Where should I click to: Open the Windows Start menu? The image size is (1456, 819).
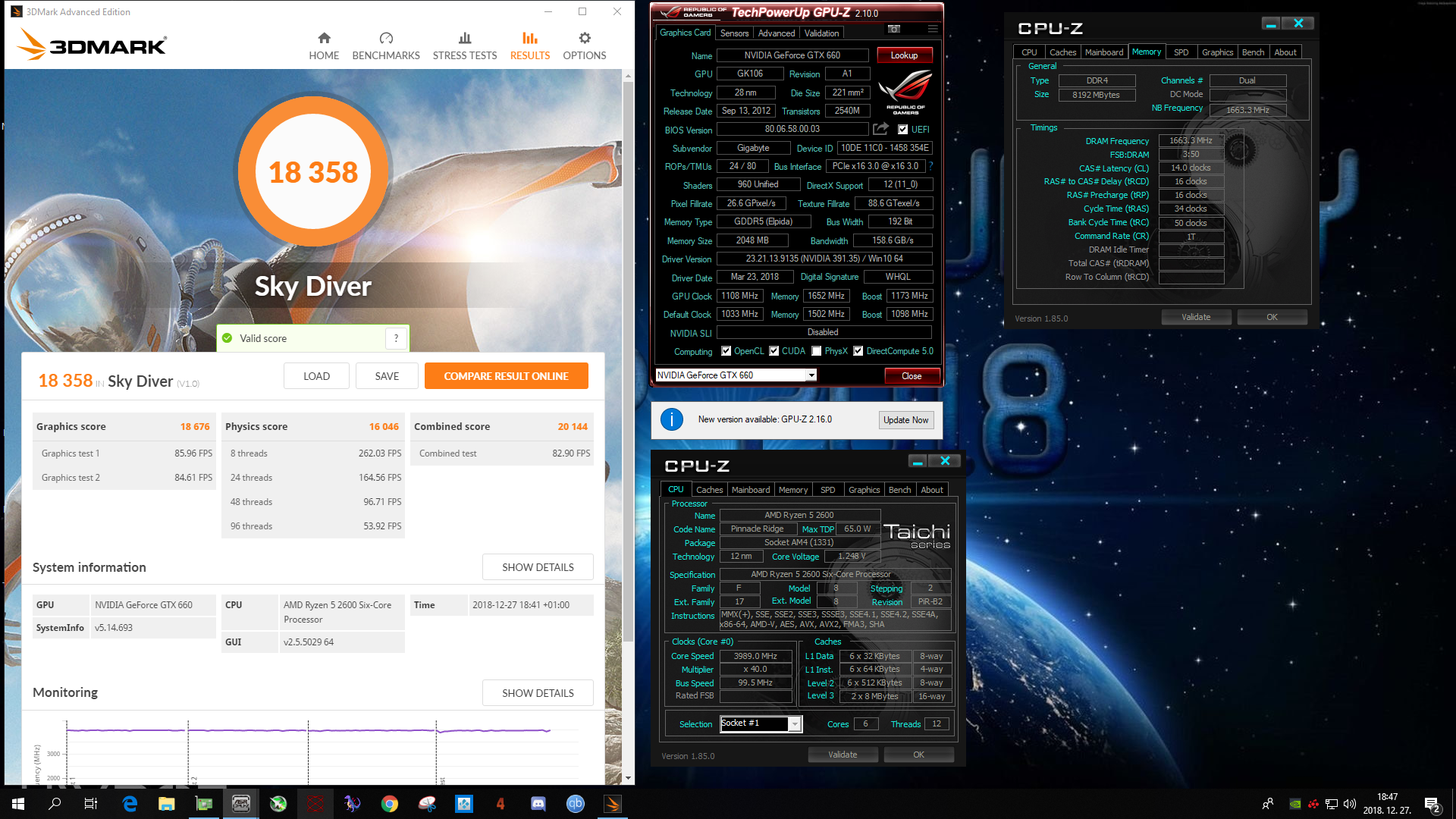tap(18, 804)
